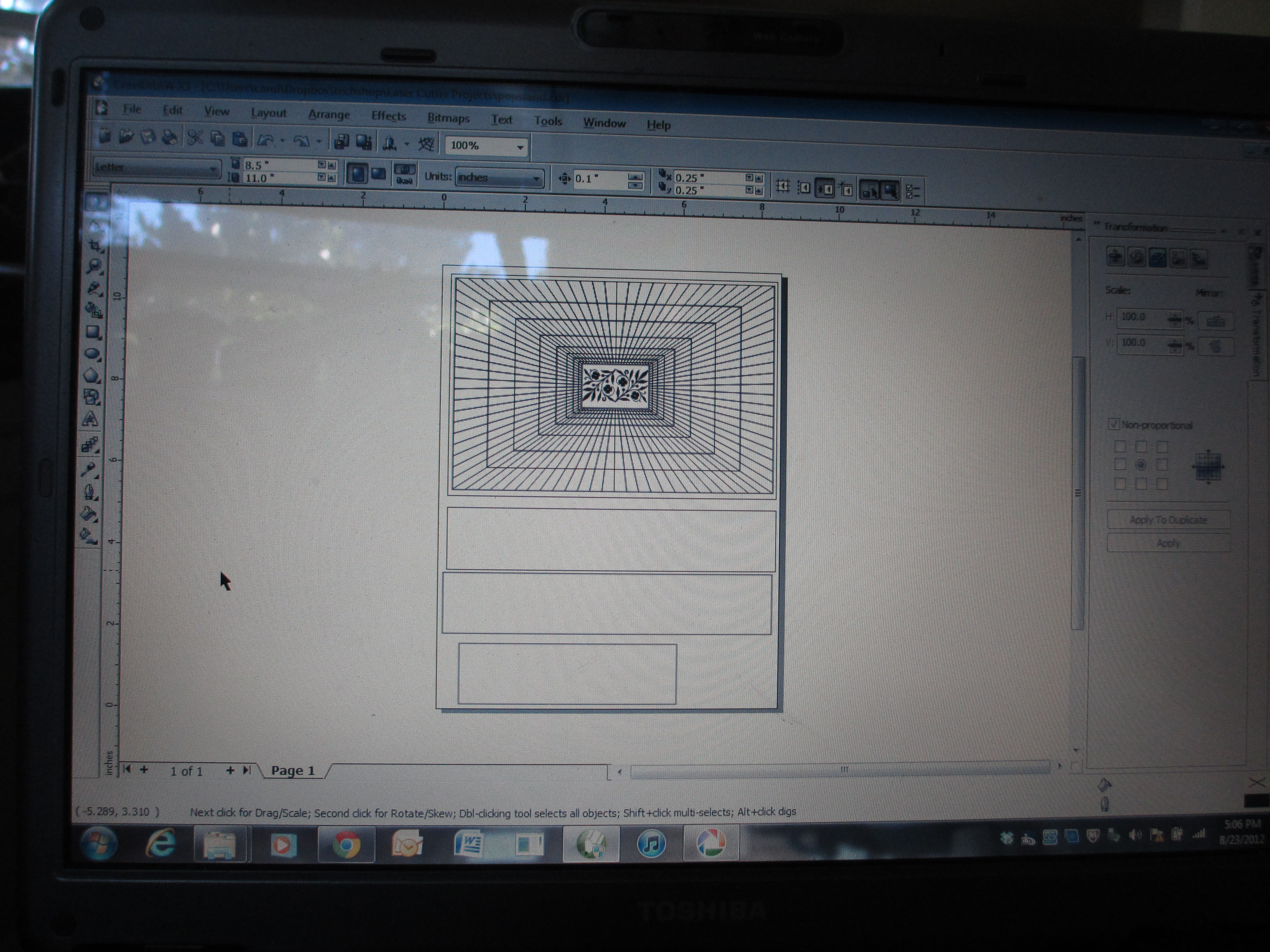Image resolution: width=1270 pixels, height=952 pixels.
Task: Click the Copy icon
Action: point(217,138)
